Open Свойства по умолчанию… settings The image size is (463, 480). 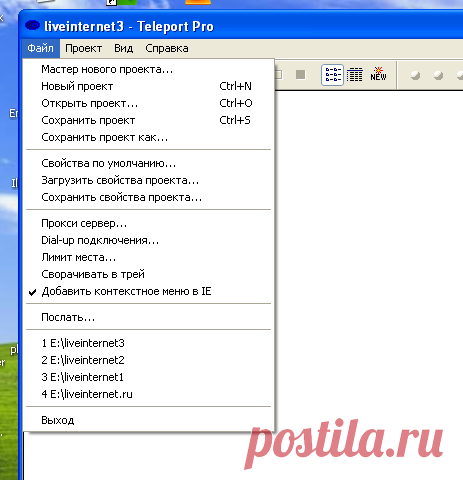coord(149,163)
